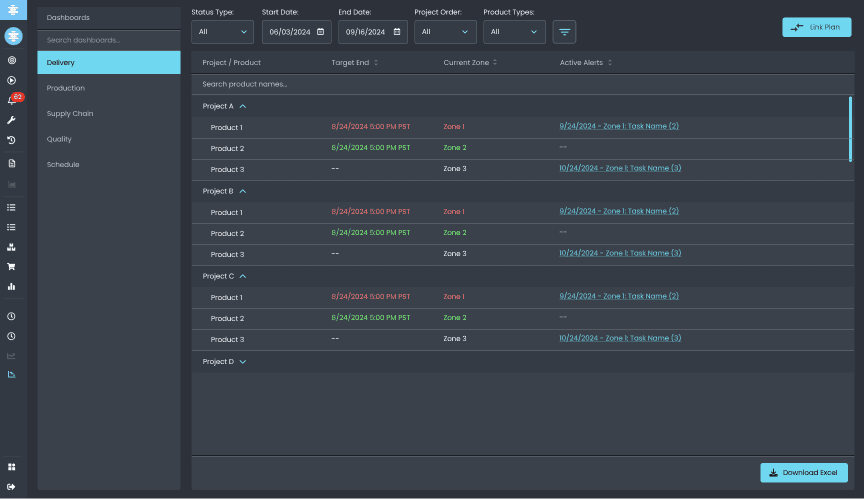Image resolution: width=864 pixels, height=499 pixels.
Task: Expand the Project D row
Action: coord(243,362)
